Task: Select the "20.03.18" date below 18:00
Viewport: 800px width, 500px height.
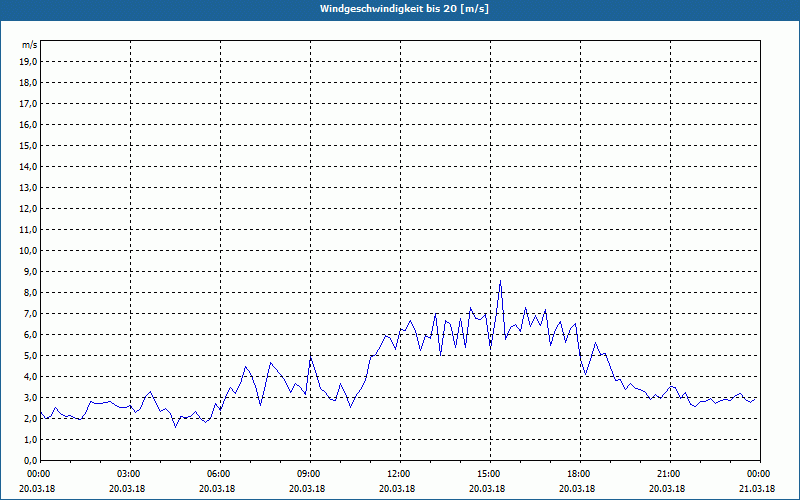Action: tap(577, 489)
